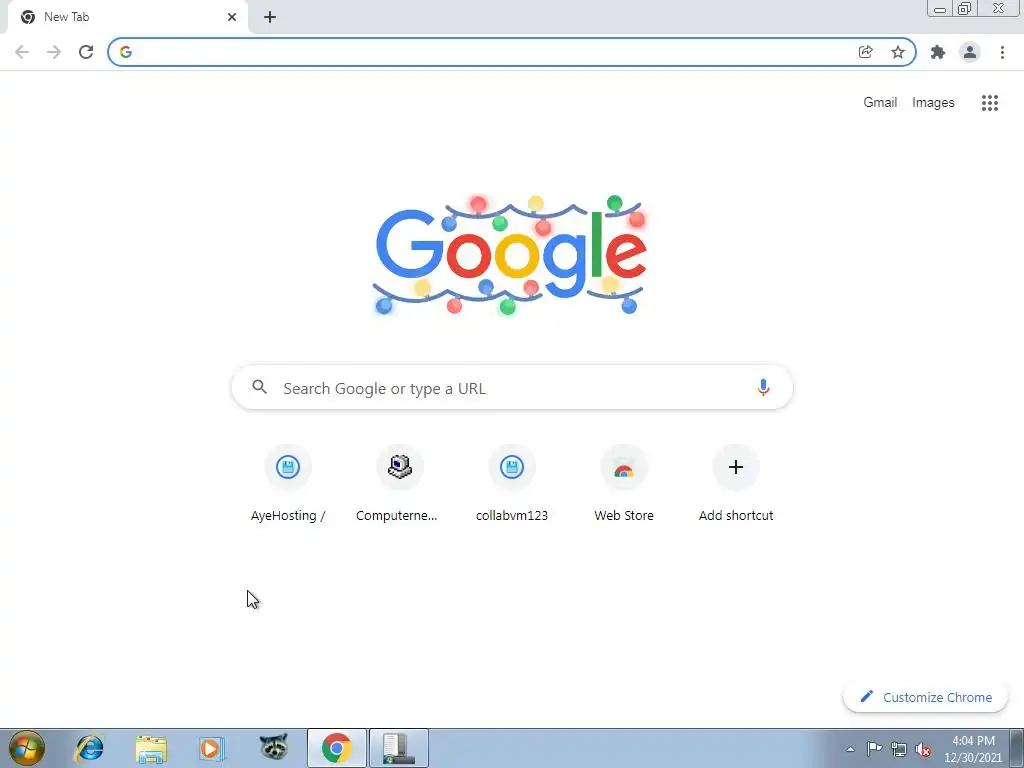Viewport: 1024px width, 768px height.
Task: Open the Images link
Action: 933,103
